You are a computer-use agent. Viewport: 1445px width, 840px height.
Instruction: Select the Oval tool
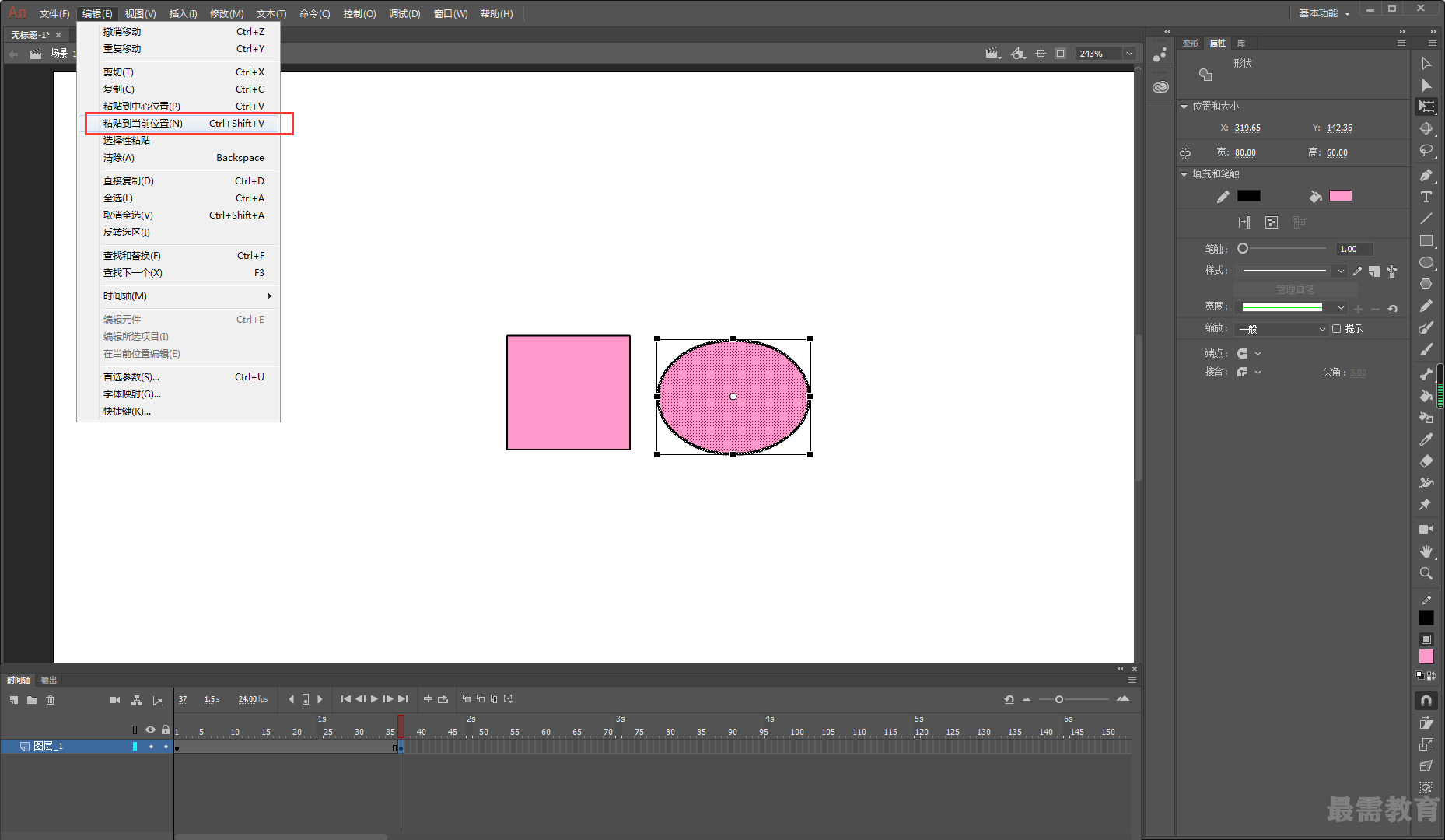(x=1426, y=262)
